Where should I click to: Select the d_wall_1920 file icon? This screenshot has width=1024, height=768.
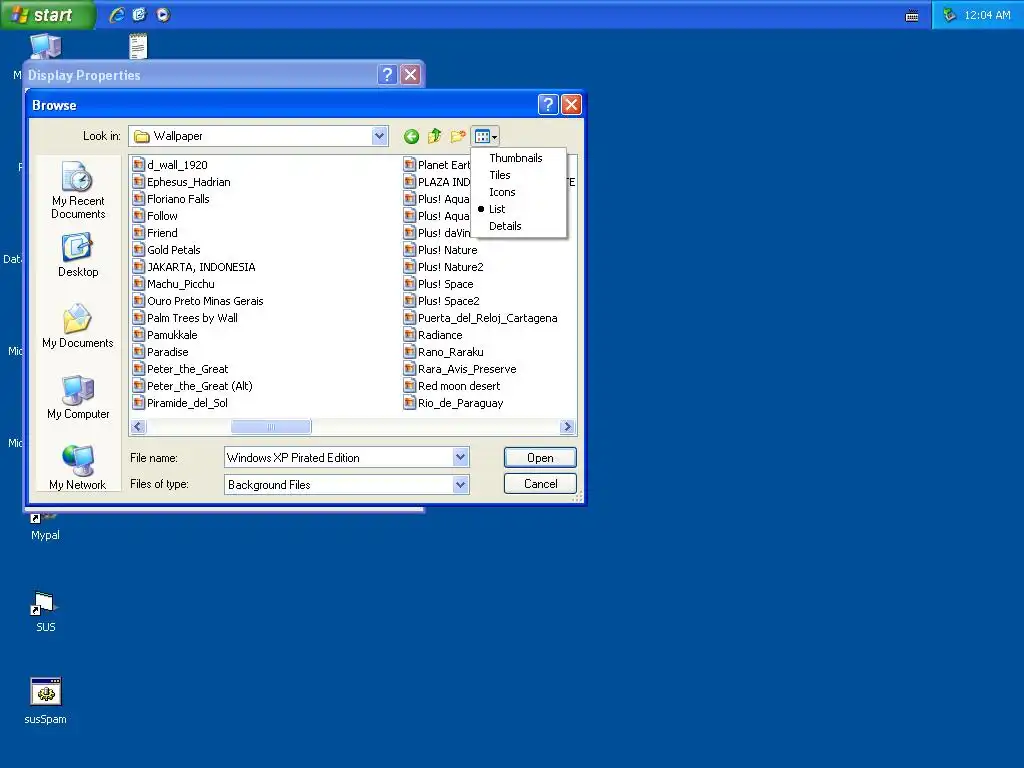138,165
